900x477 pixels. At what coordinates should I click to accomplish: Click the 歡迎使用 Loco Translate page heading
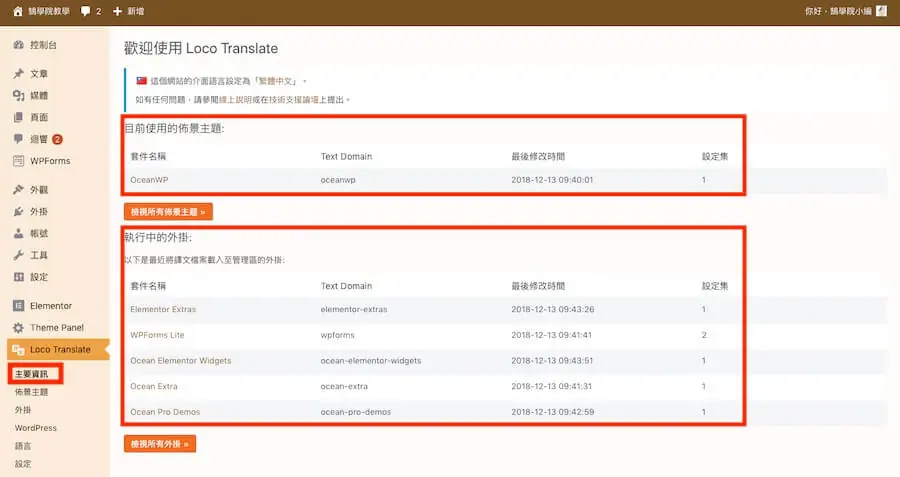pos(201,48)
